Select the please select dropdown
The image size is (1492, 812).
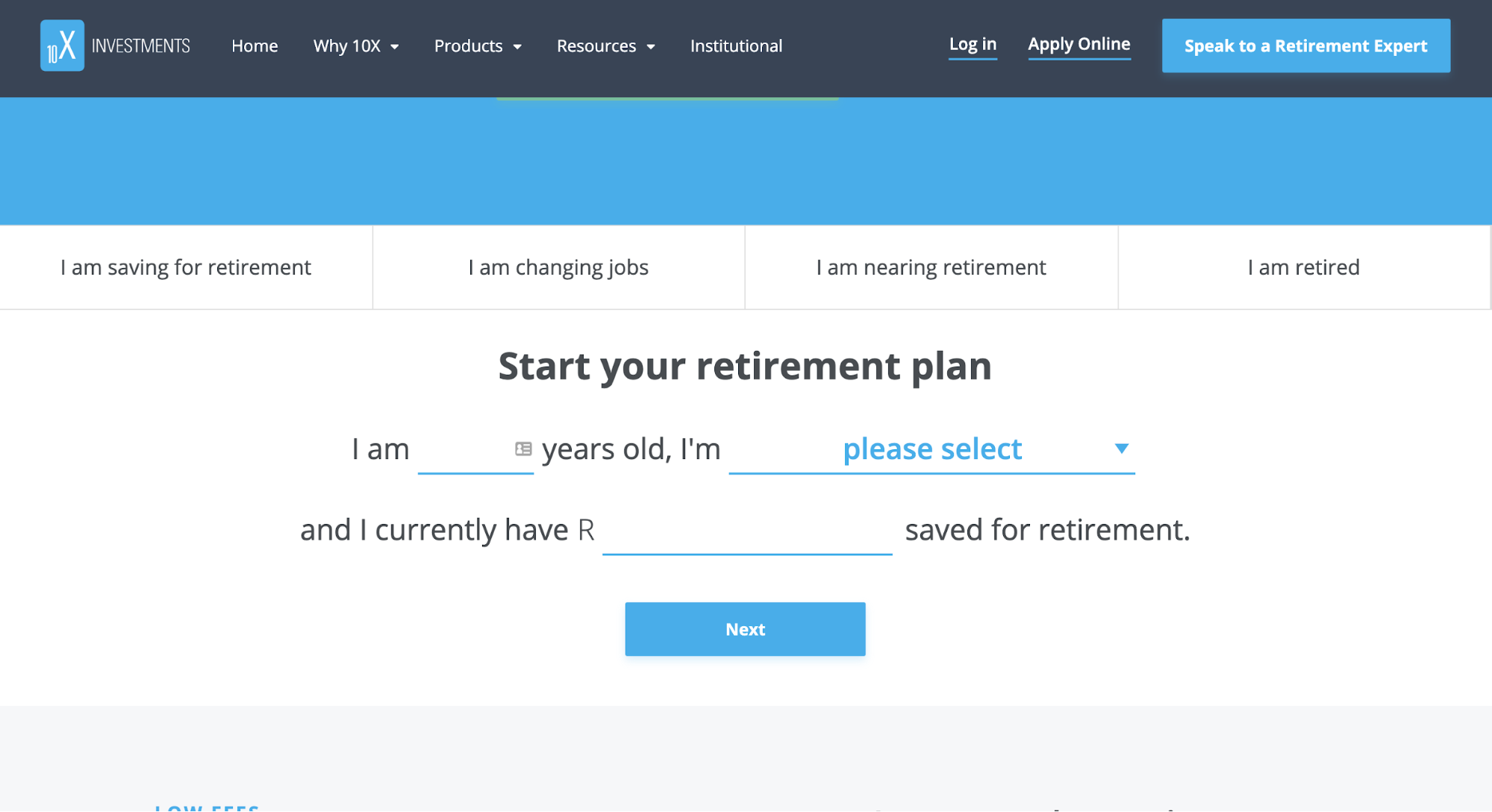click(x=933, y=448)
